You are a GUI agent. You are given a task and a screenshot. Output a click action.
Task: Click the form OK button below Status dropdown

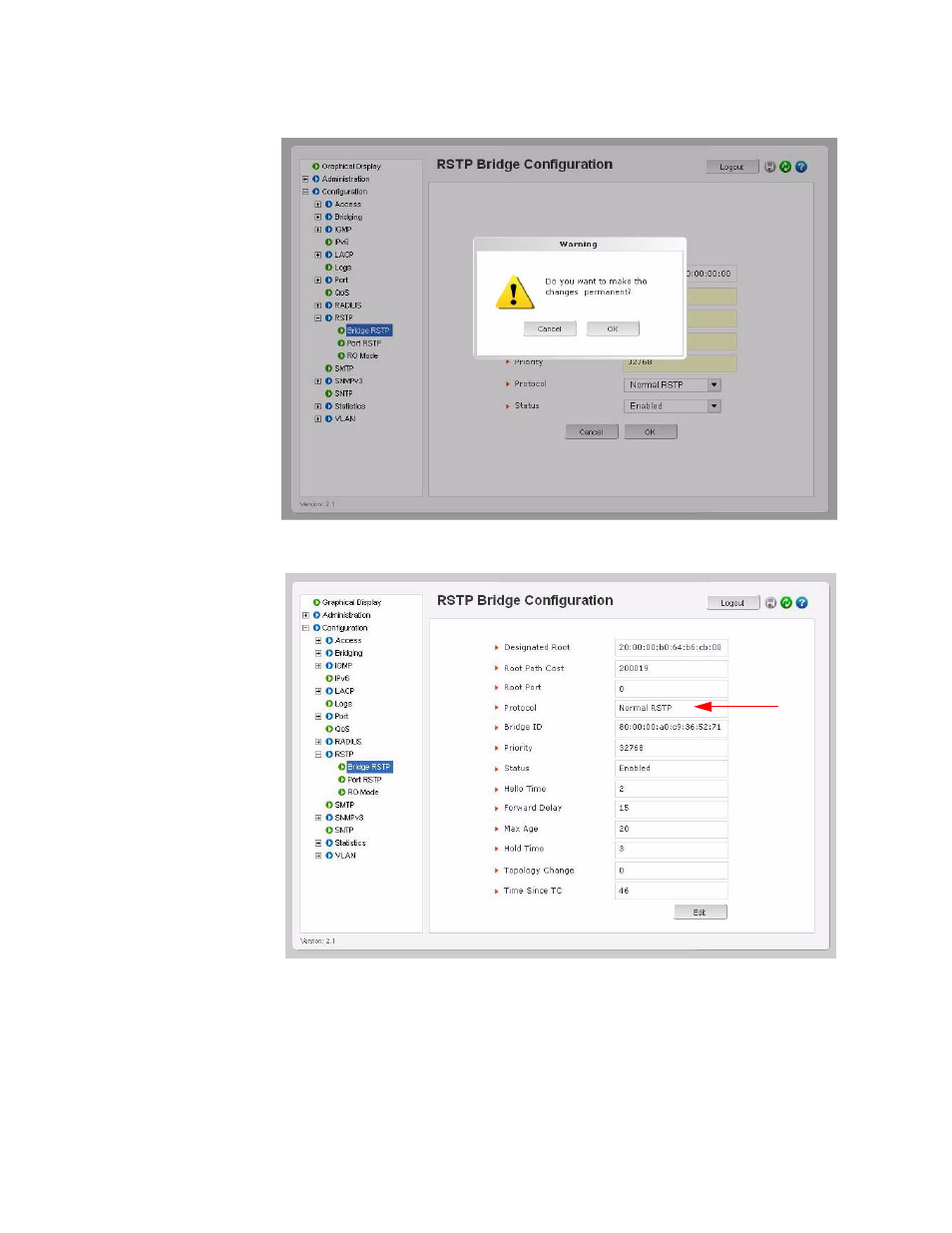[x=651, y=432]
